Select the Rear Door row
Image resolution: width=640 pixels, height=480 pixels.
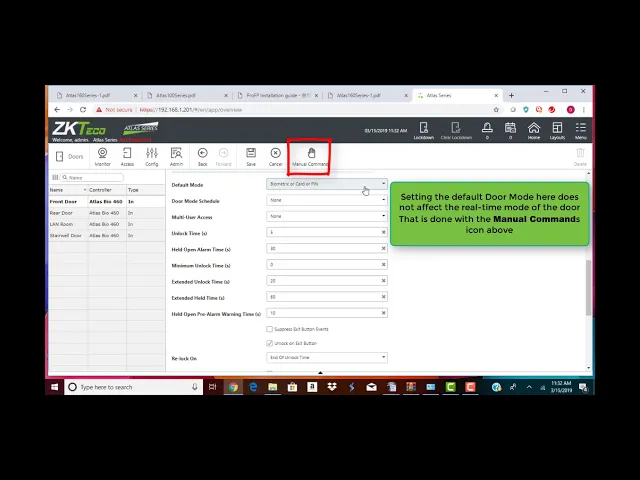(x=62, y=213)
